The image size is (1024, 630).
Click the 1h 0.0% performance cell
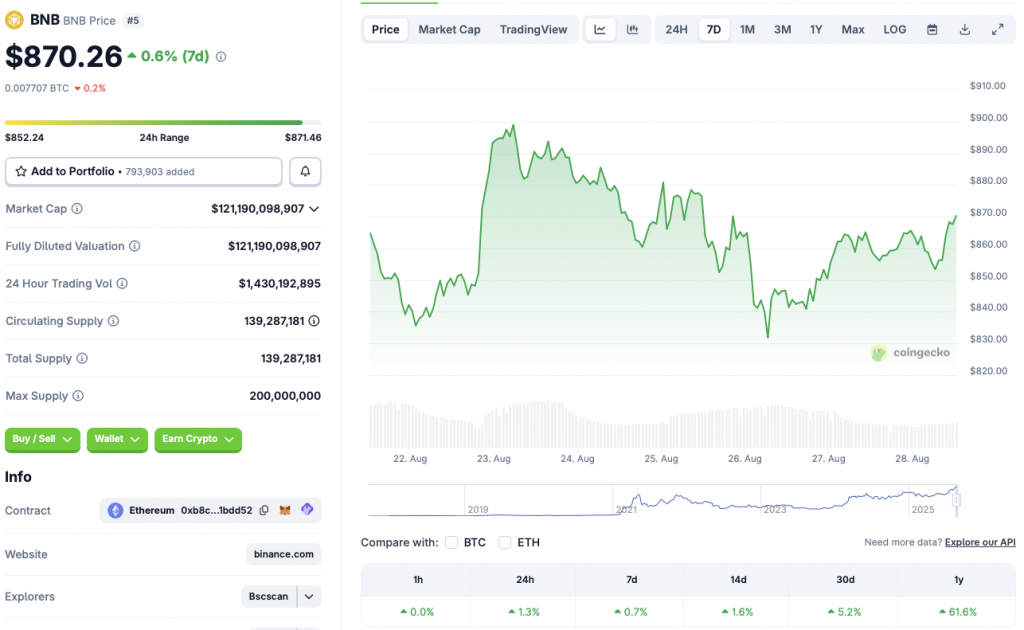[x=417, y=612]
